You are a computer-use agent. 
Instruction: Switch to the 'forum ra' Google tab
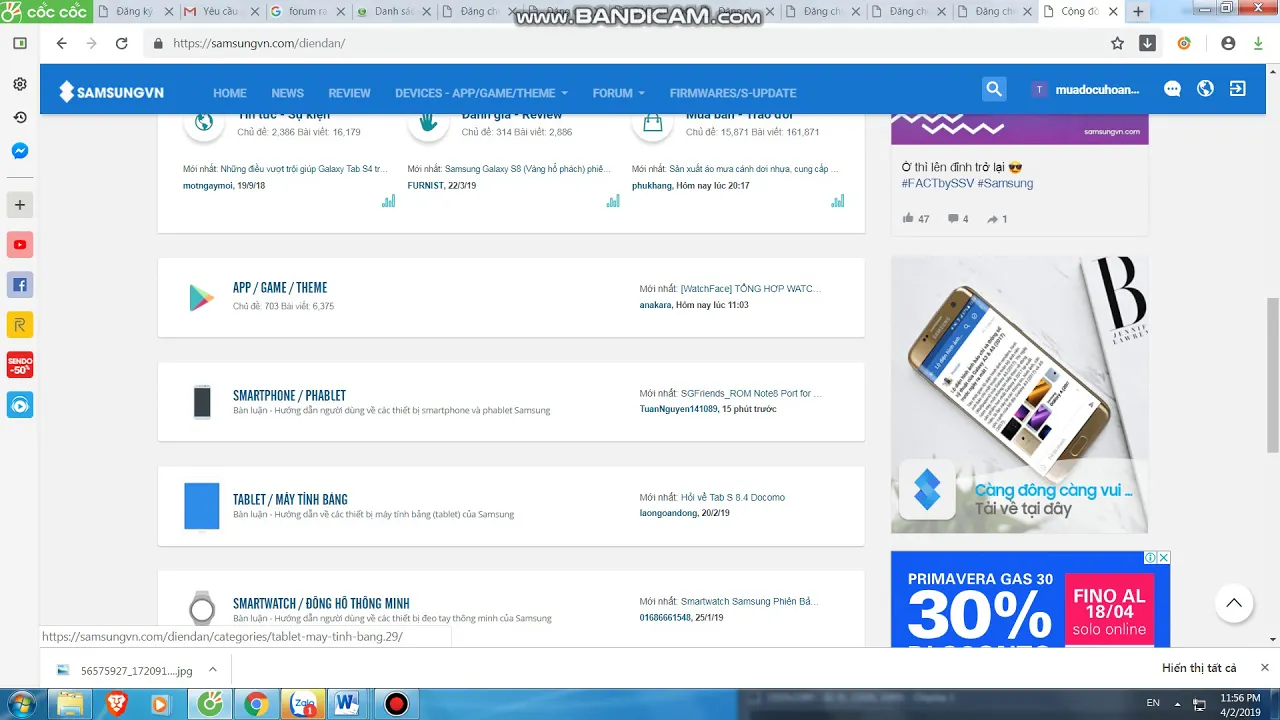click(x=306, y=12)
